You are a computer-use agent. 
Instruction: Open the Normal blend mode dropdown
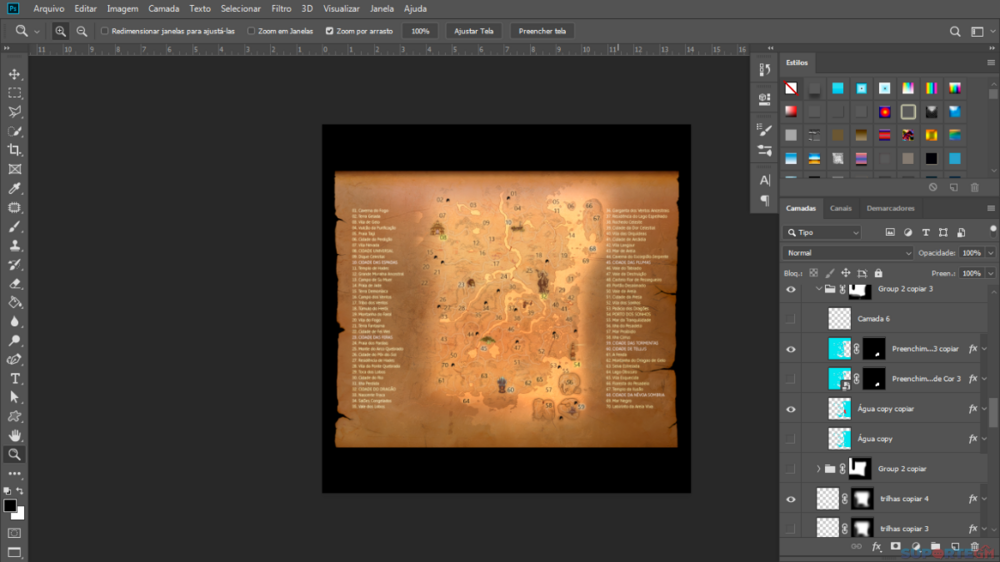848,253
